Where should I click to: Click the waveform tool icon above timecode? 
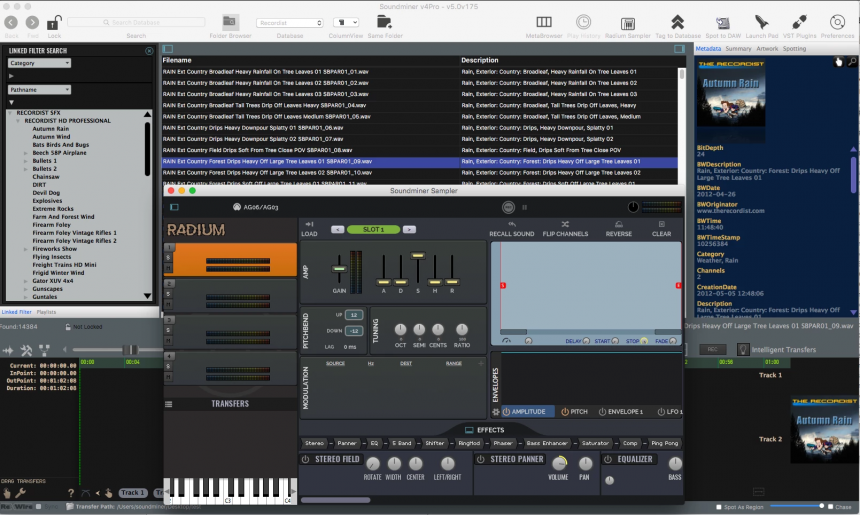coord(8,350)
